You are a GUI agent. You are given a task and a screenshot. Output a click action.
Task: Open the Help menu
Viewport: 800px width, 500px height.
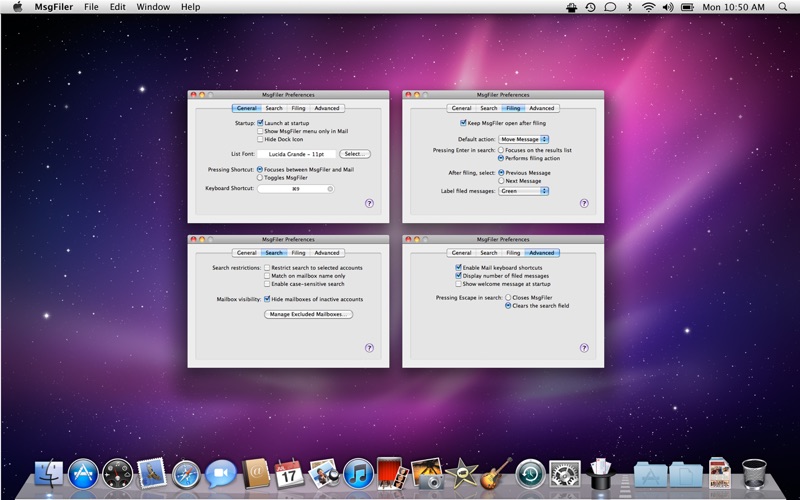(190, 7)
